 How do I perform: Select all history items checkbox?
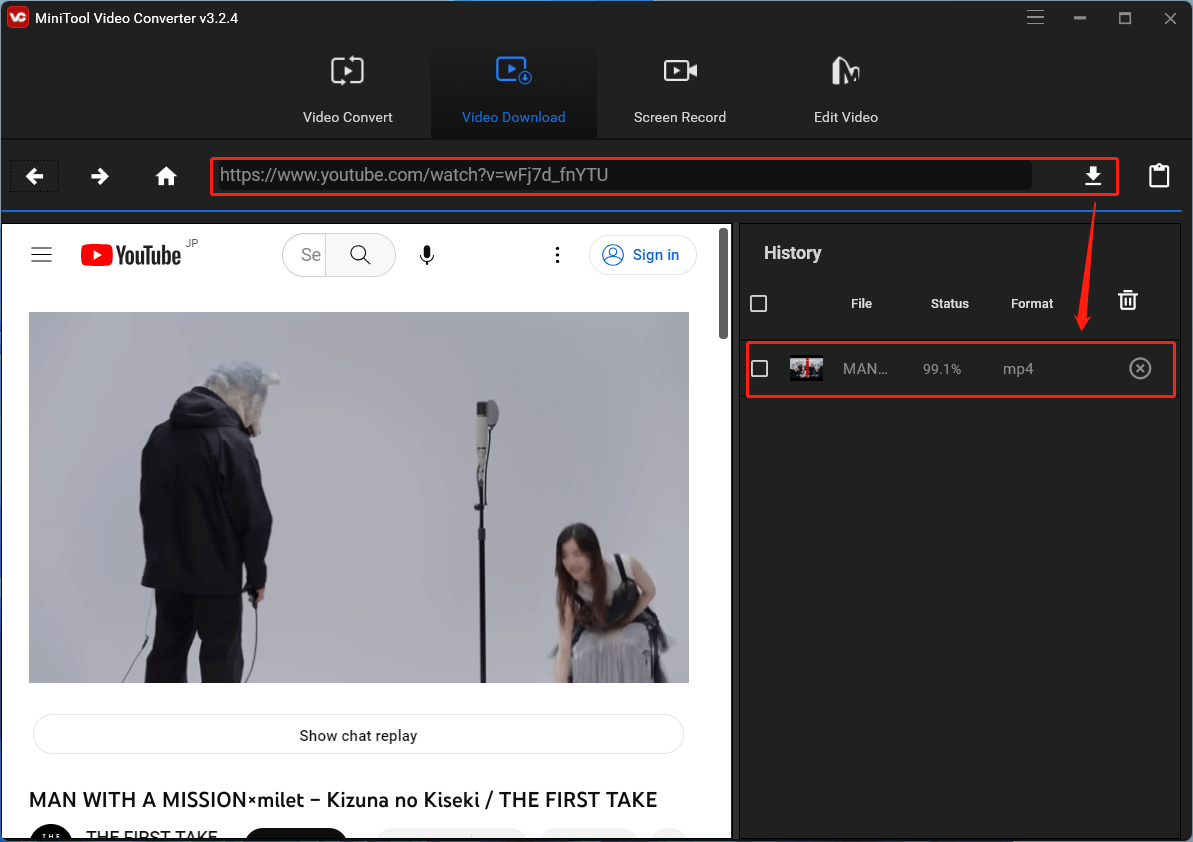coord(759,303)
